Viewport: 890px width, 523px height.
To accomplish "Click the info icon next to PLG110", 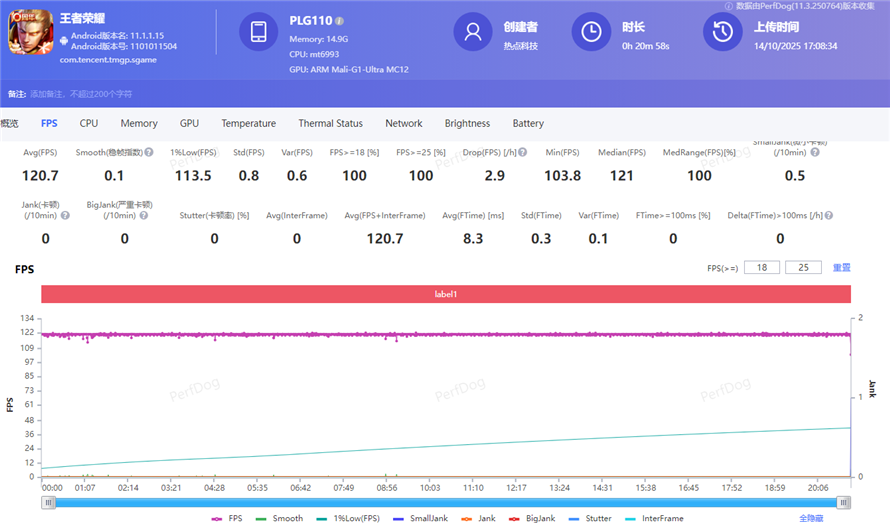I will [x=340, y=21].
